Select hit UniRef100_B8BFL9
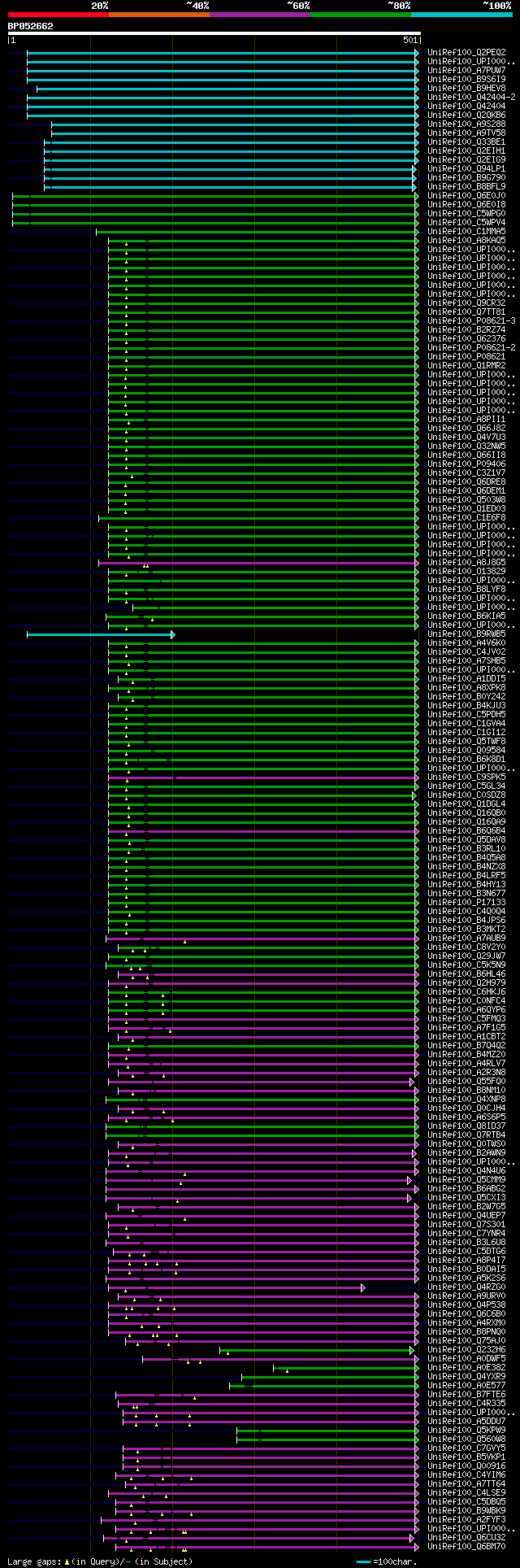Screen dimensions: 520x1568 click(x=468, y=186)
